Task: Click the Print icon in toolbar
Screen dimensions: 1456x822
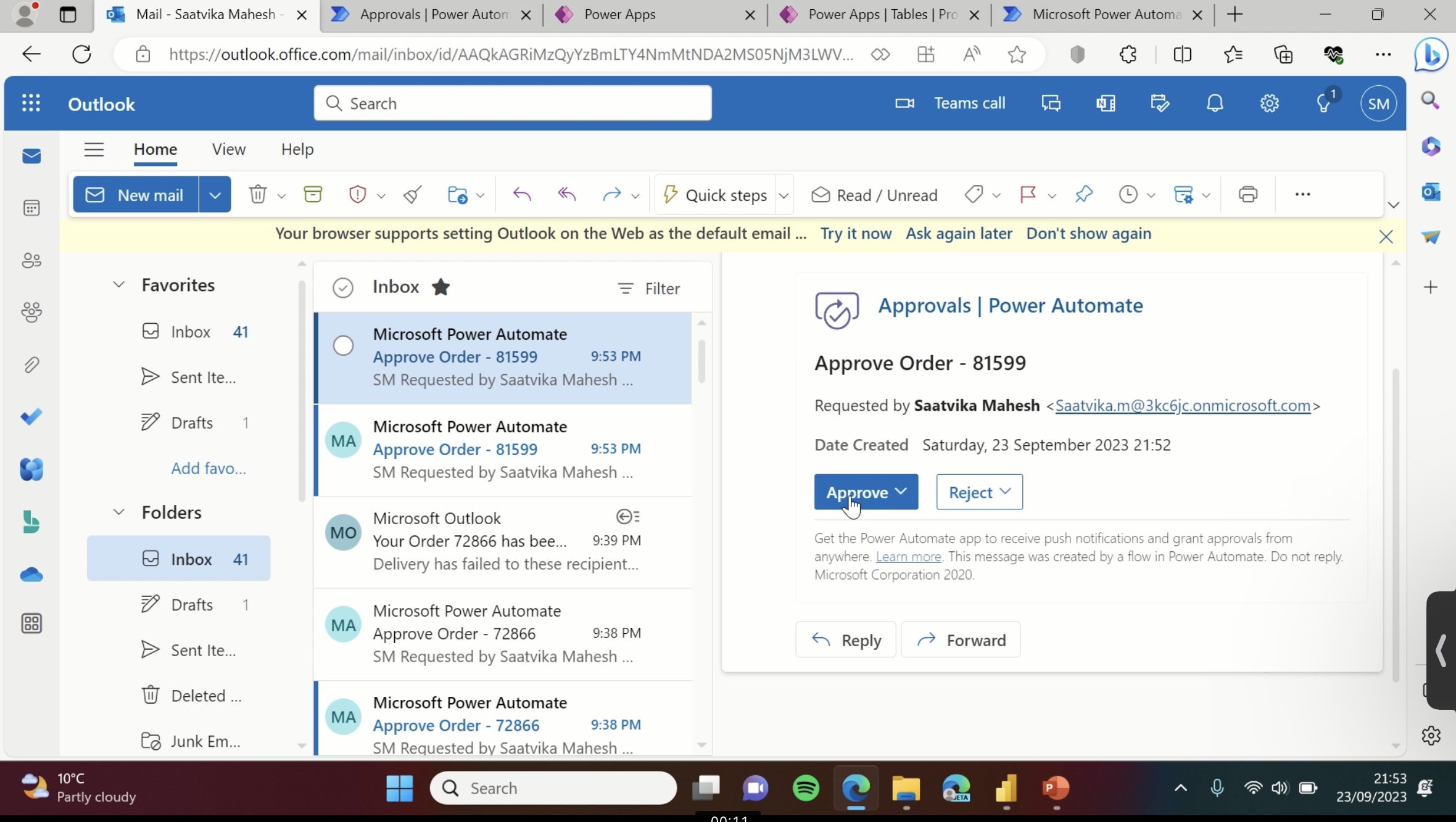Action: click(x=1247, y=195)
